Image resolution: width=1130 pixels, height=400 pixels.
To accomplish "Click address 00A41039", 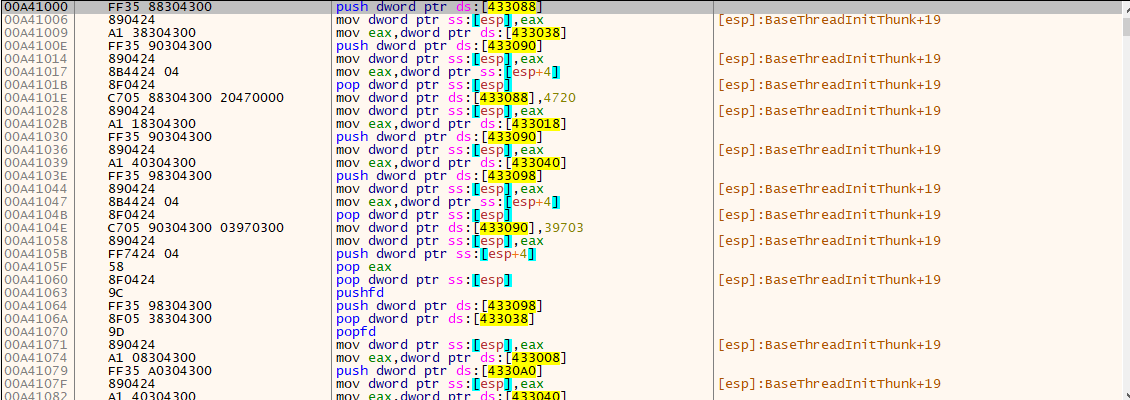I will click(x=34, y=162).
